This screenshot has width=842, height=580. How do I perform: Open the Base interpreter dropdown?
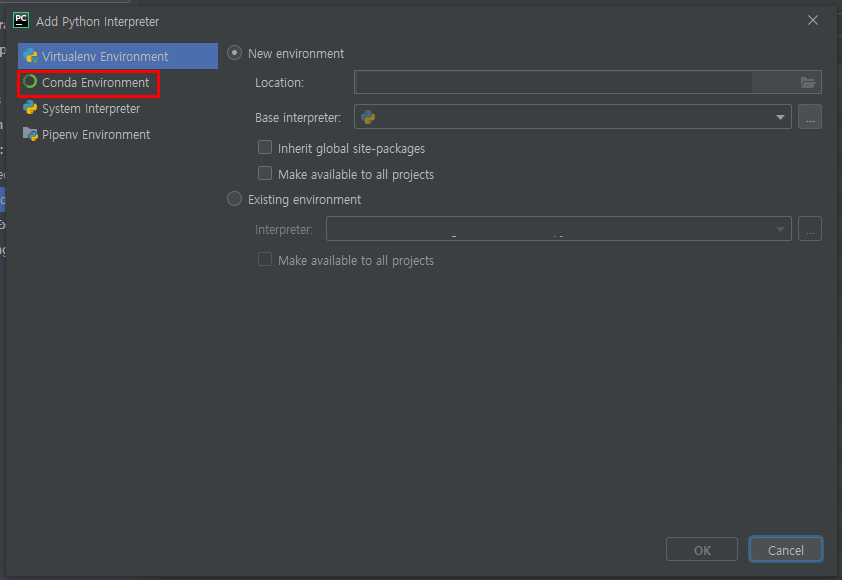[x=780, y=117]
